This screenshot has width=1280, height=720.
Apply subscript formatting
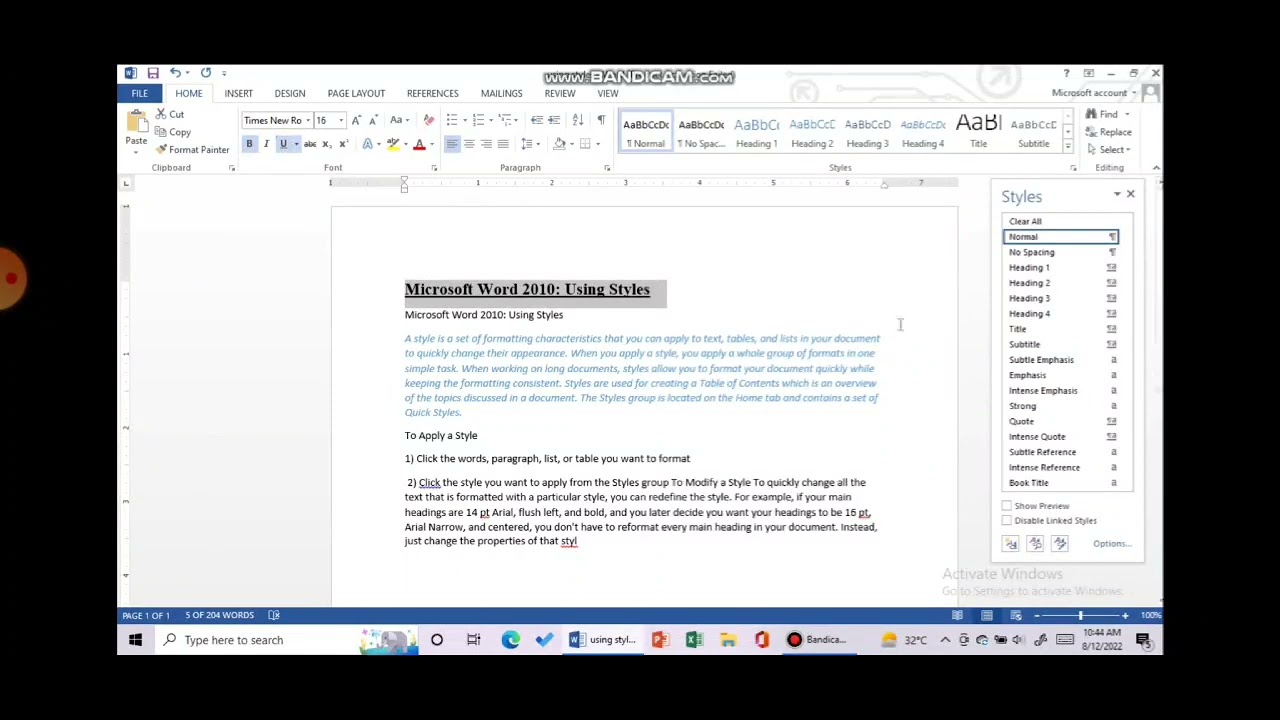pyautogui.click(x=327, y=144)
